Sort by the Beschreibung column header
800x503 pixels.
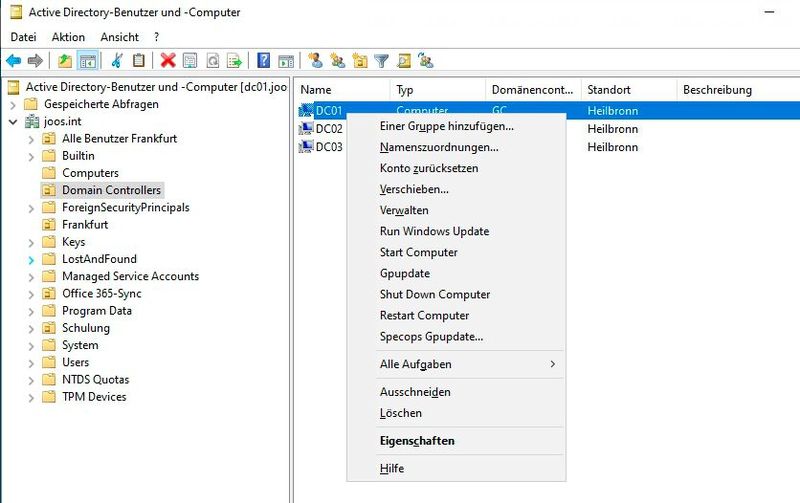coord(738,90)
